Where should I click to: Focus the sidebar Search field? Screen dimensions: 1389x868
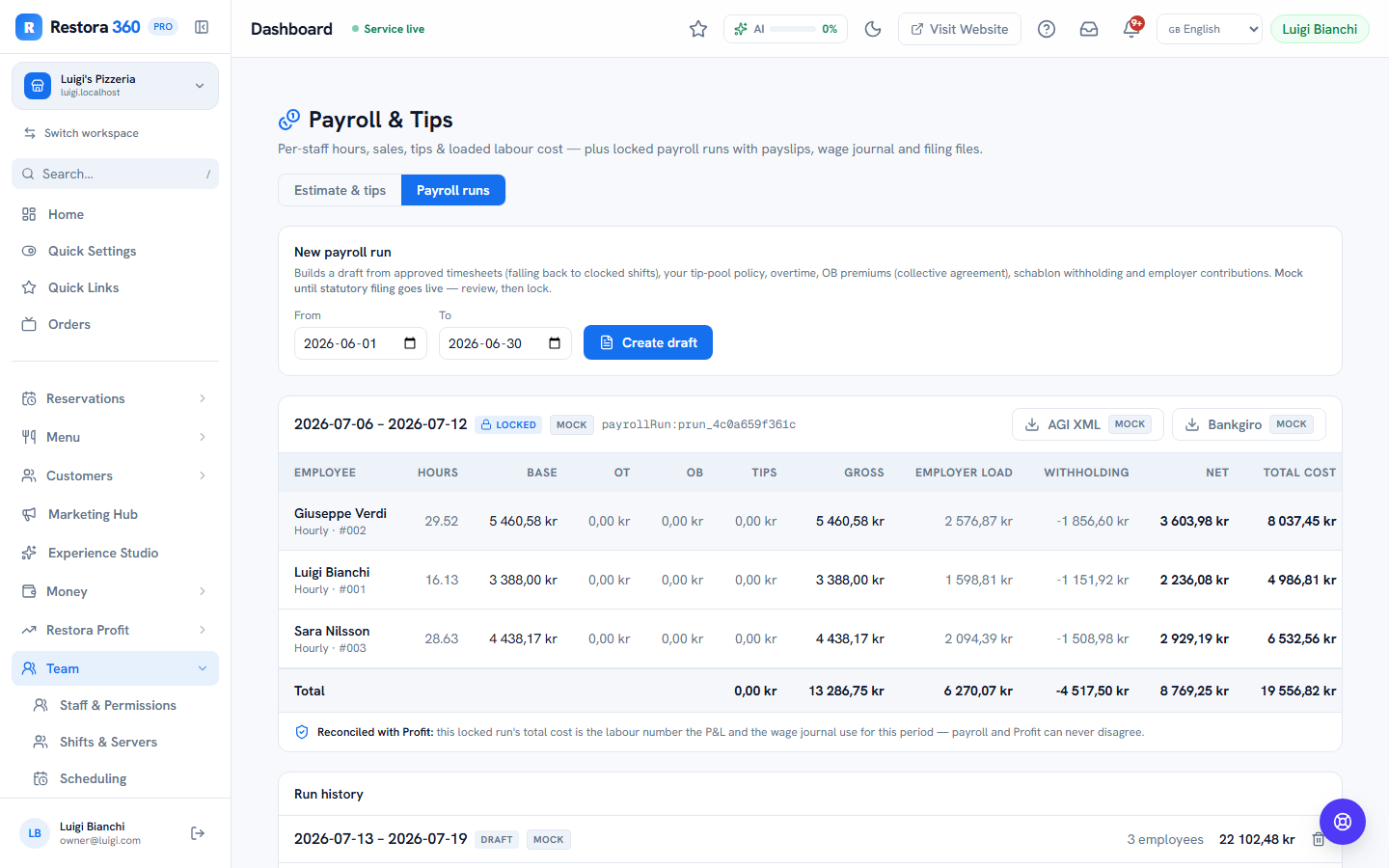pos(115,174)
